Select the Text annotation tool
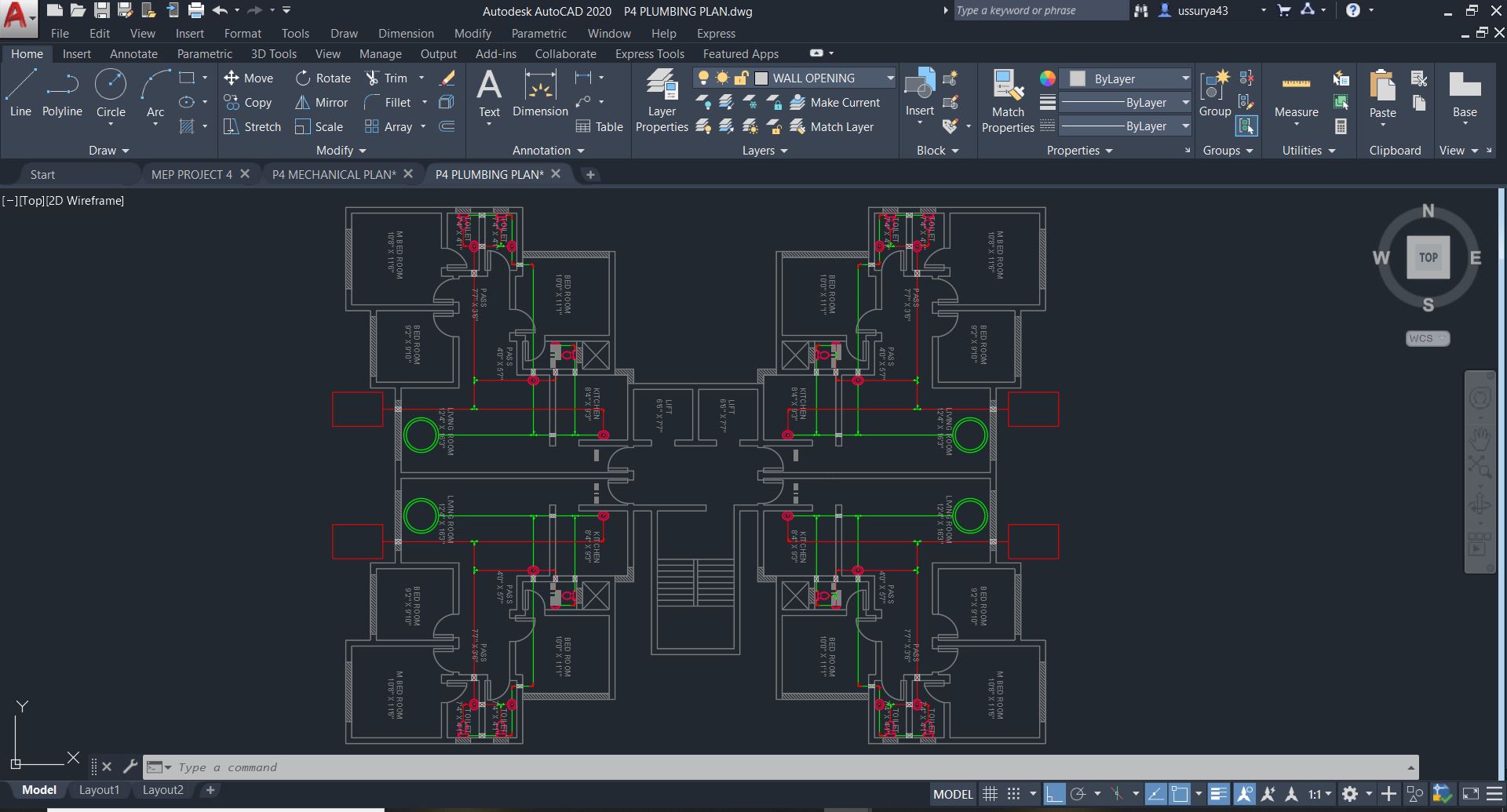Image resolution: width=1507 pixels, height=812 pixels. [x=489, y=93]
